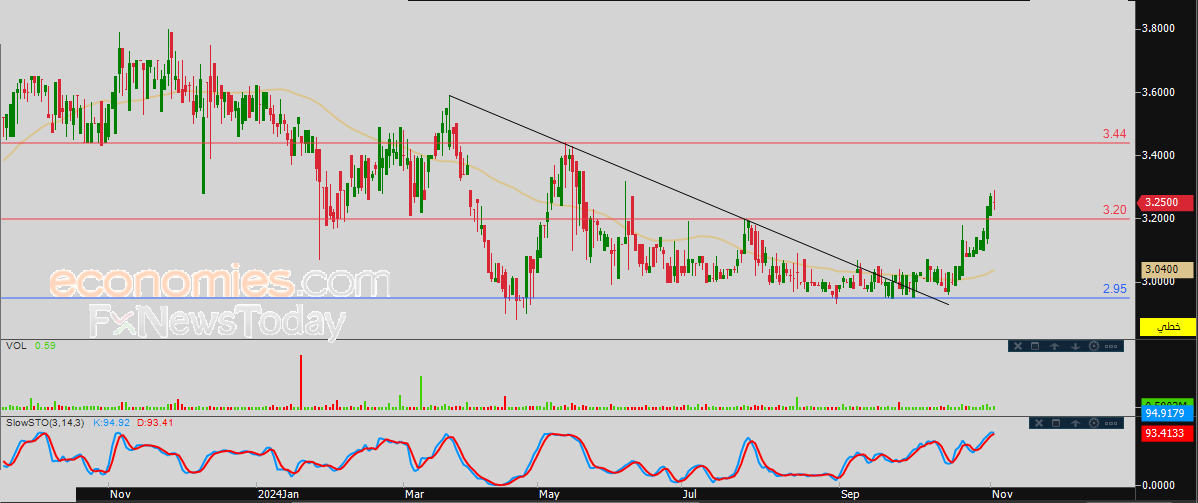The height and width of the screenshot is (503, 1198).
Task: Open SlowSTO indicator settings gear
Action: [x=1094, y=423]
